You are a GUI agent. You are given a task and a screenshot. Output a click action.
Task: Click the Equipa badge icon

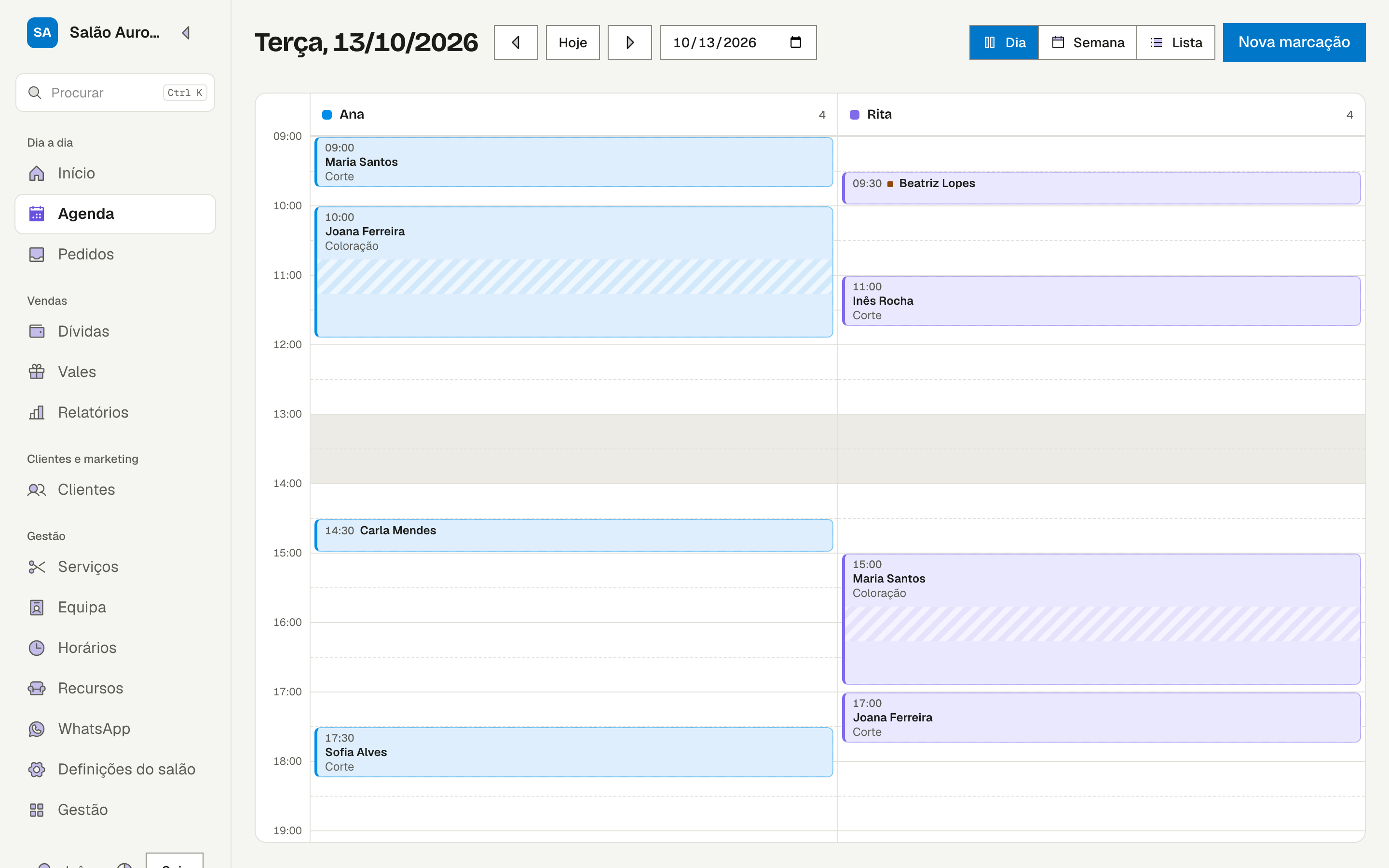coord(37,608)
